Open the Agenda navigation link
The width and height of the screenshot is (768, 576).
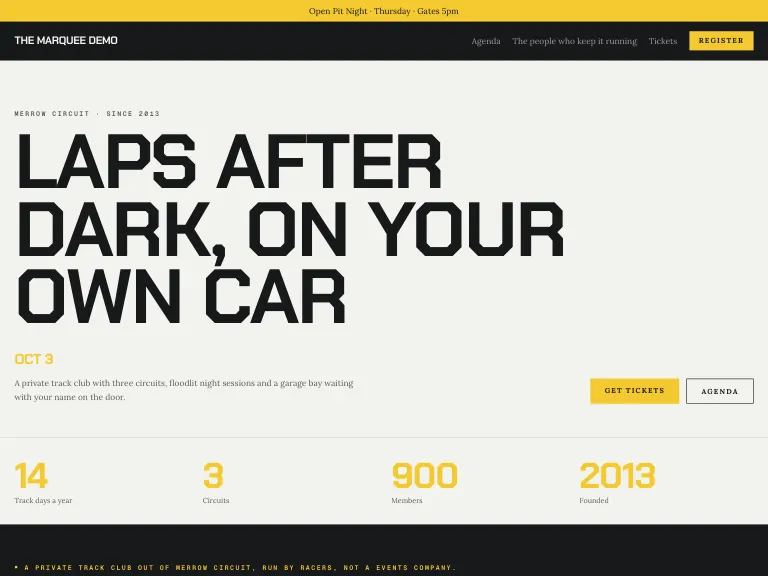pyautogui.click(x=486, y=41)
